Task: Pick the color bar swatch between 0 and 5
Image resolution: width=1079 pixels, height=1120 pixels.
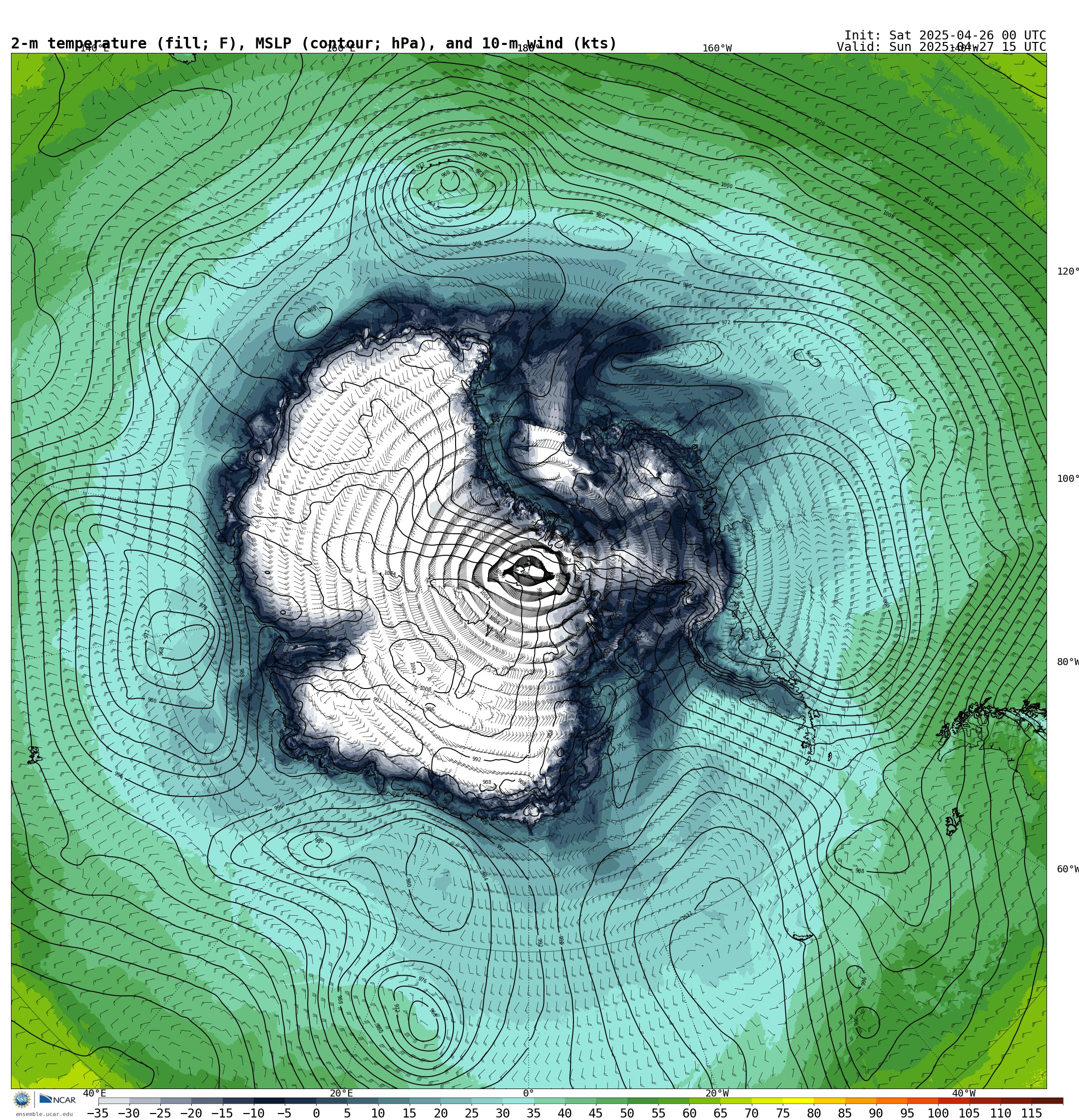Action: pos(332,1101)
